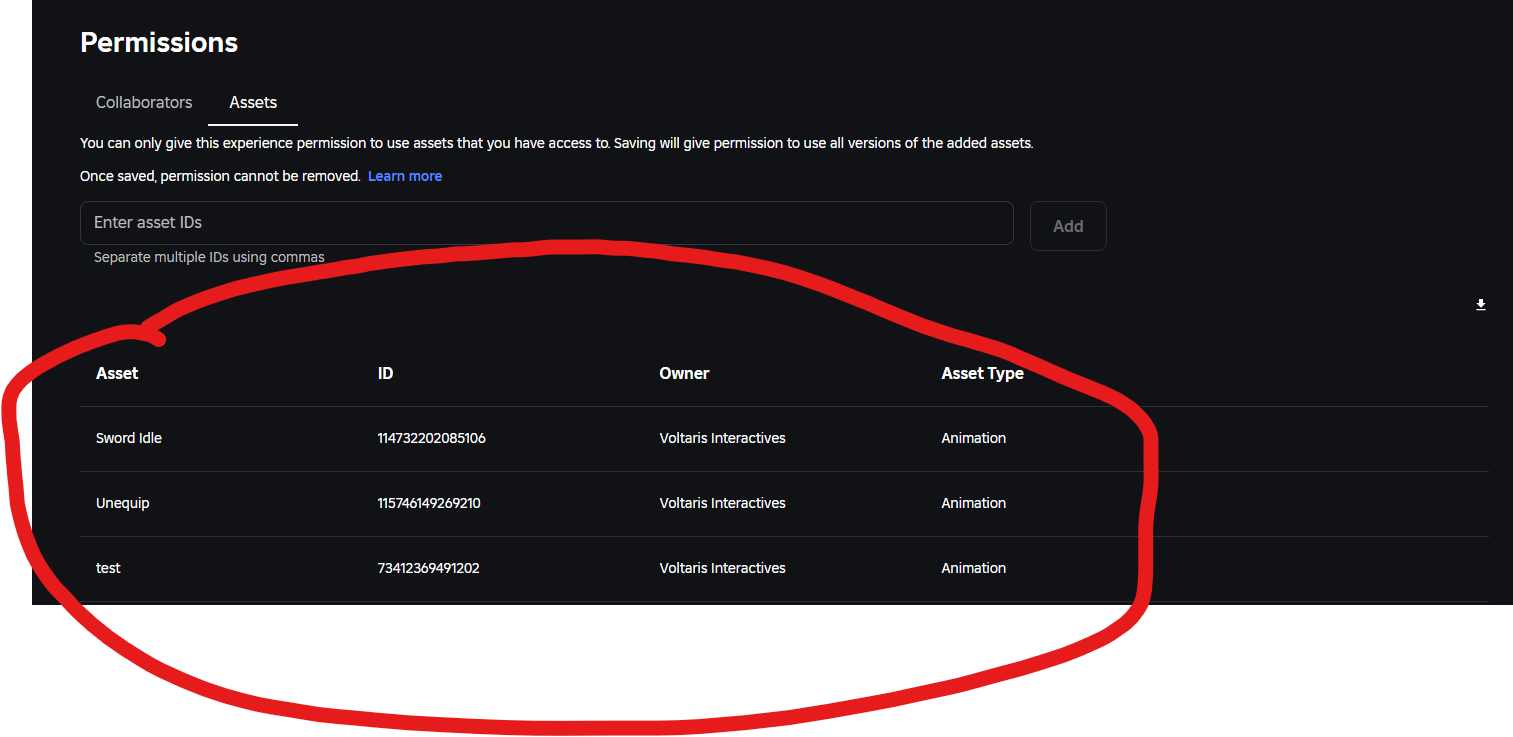Image resolution: width=1513 pixels, height=737 pixels.
Task: Click the Asset column header
Action: click(117, 373)
